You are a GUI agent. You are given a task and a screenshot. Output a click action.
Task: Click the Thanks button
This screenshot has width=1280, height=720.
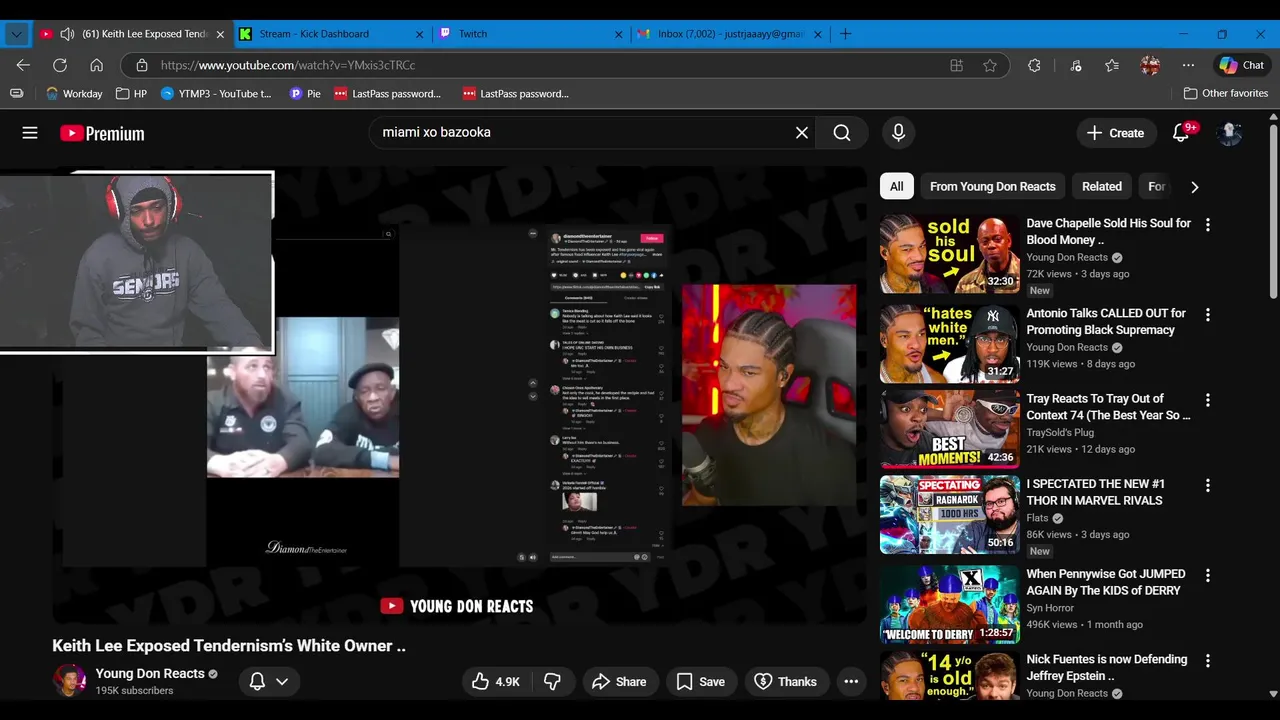786,681
